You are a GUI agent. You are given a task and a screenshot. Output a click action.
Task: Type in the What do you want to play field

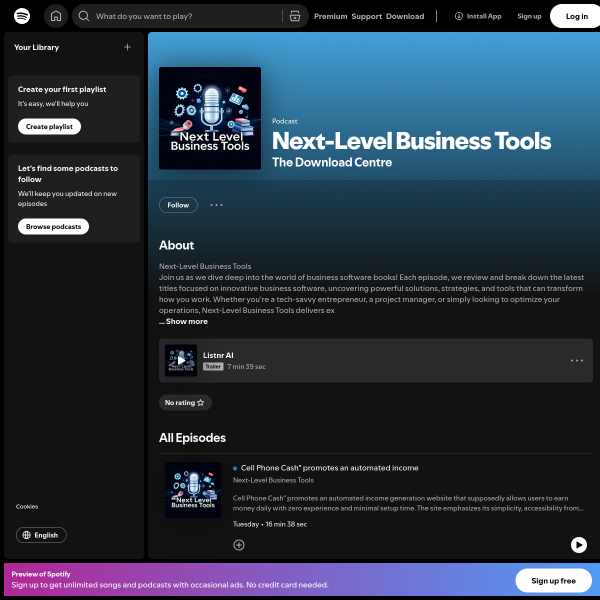tap(188, 16)
